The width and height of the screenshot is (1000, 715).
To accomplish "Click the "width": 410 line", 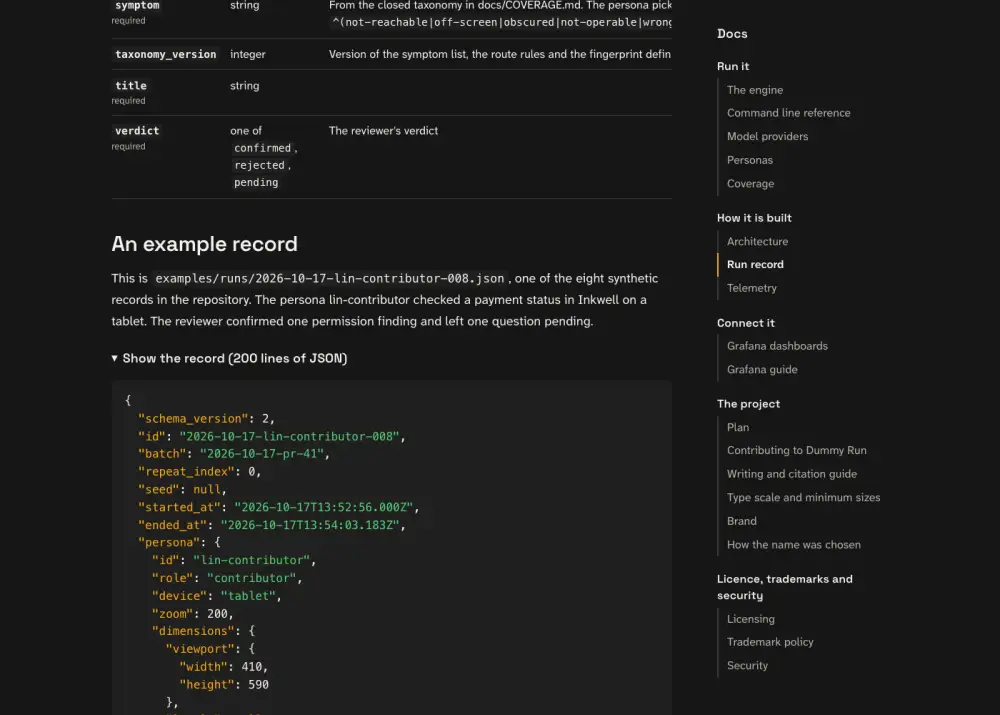I will [x=224, y=667].
